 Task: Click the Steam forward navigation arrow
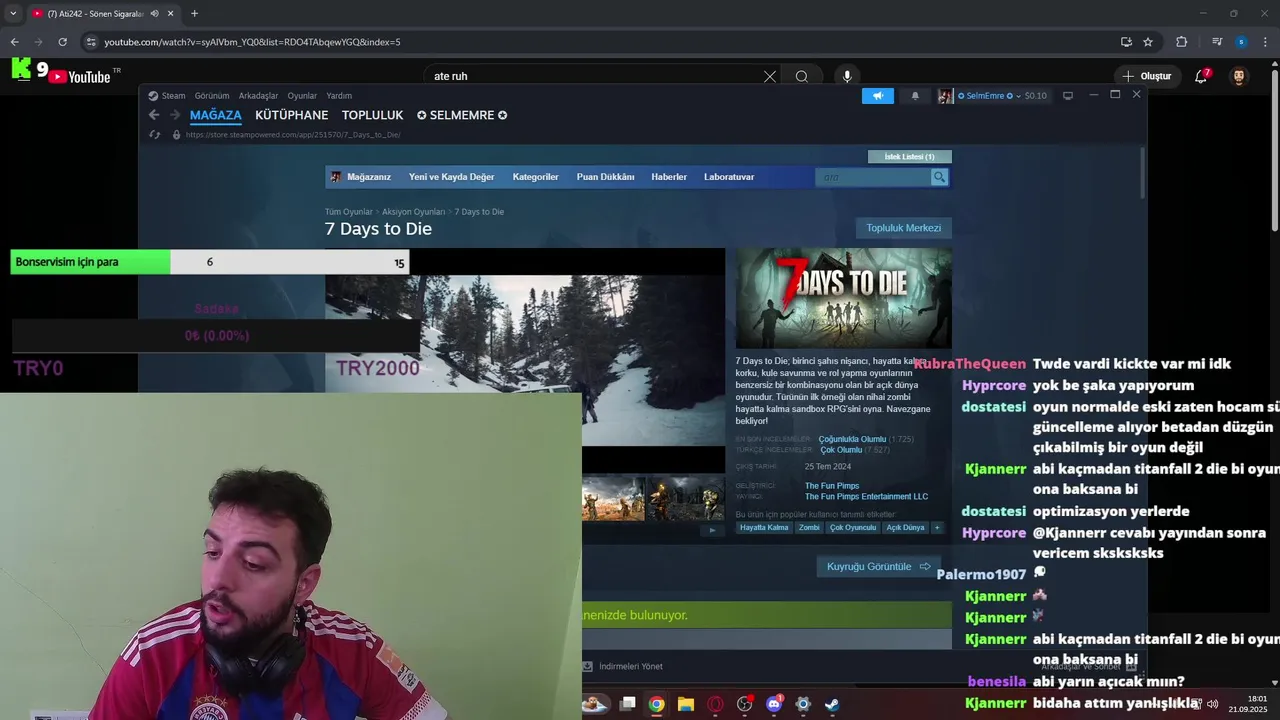click(174, 115)
